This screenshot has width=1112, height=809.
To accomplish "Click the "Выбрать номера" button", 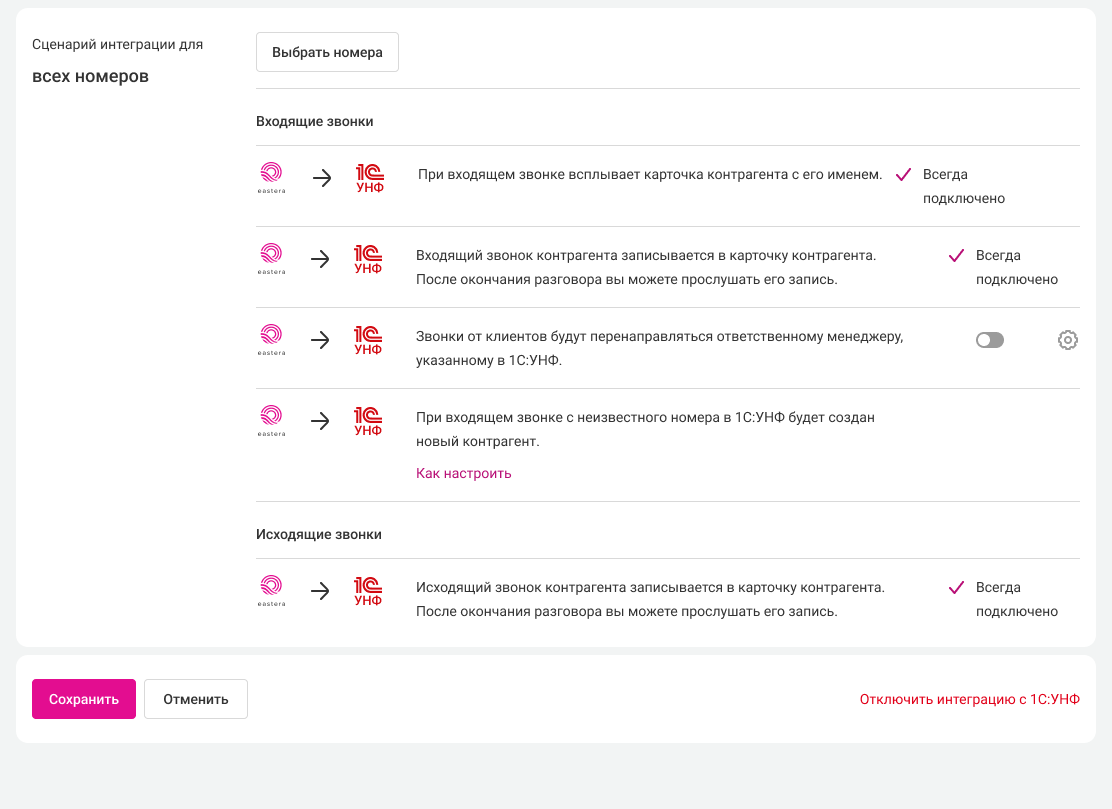I will 327,52.
